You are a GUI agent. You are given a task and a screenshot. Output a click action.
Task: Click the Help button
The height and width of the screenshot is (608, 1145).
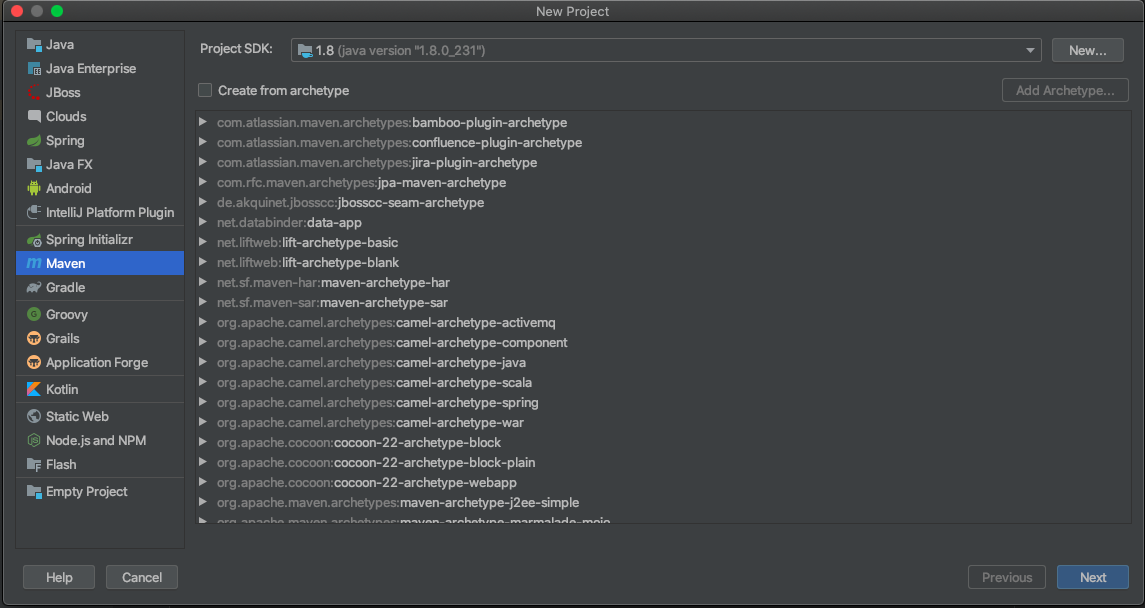(x=59, y=577)
